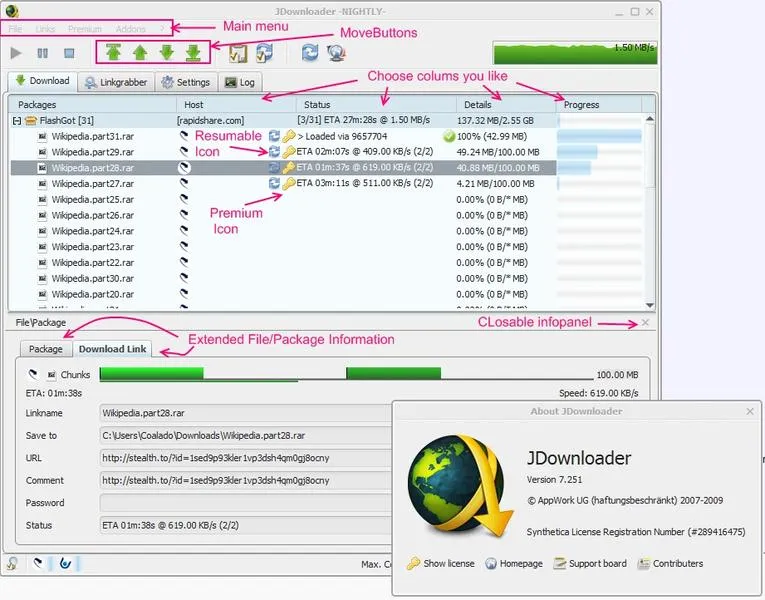Pause downloads using the pause icon
The height and width of the screenshot is (600, 765).
43,53
